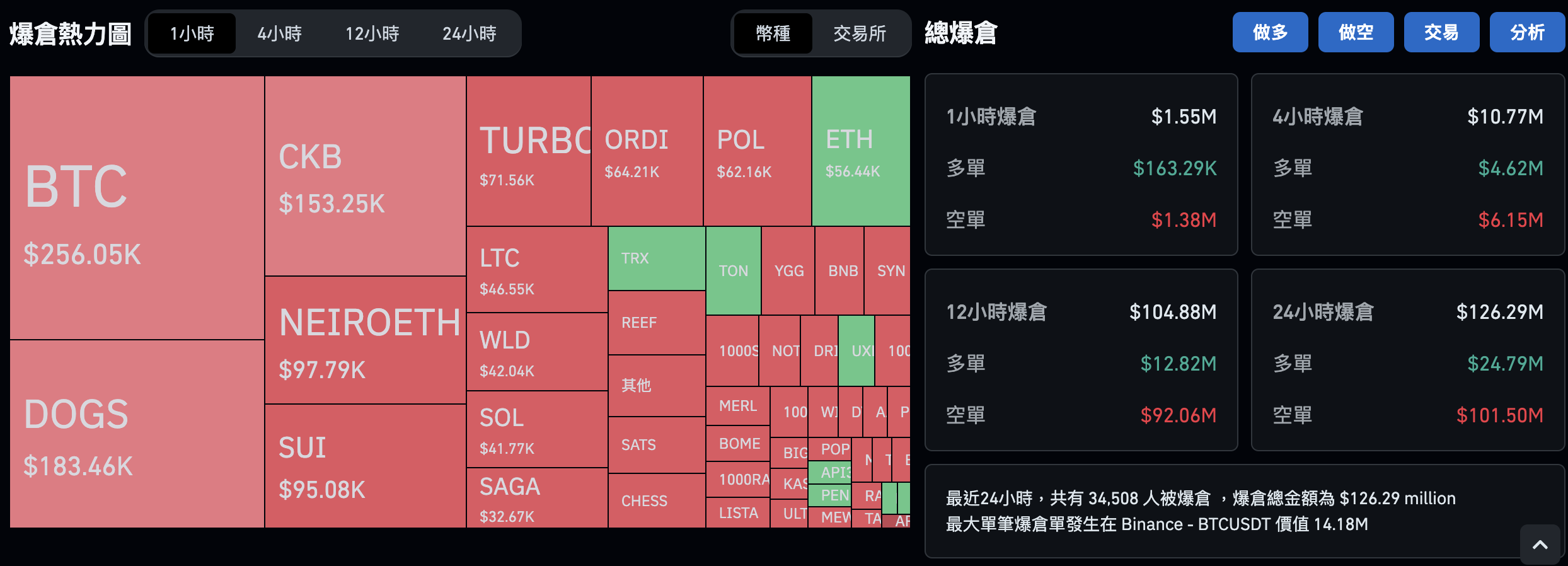The image size is (1568, 566).
Task: Open the 分析 button
Action: pyautogui.click(x=1527, y=32)
